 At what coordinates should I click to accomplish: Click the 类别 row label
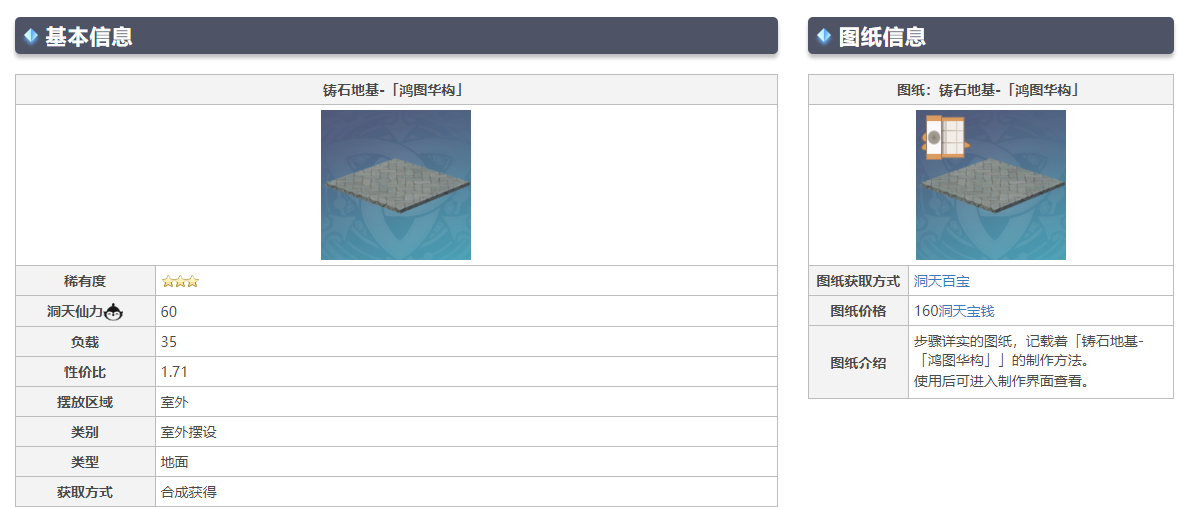[85, 432]
